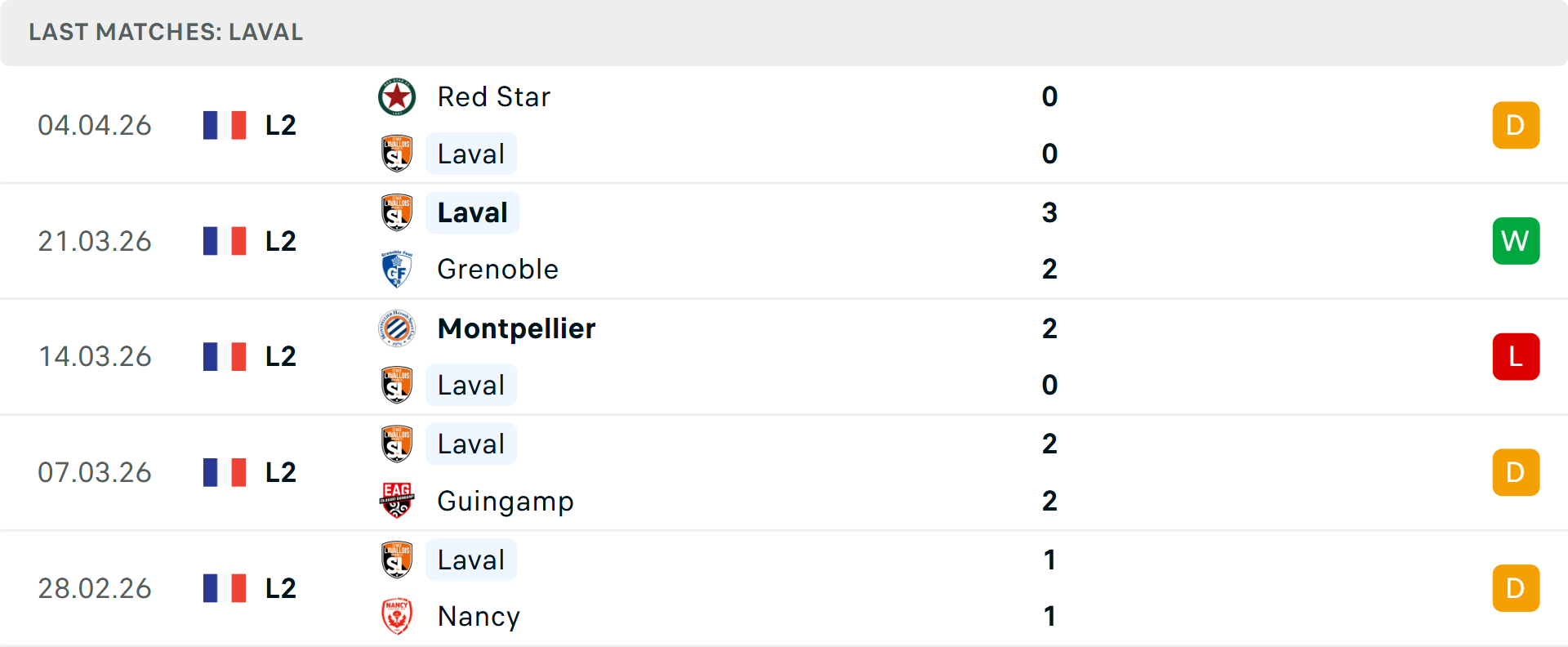
Task: Open the Guingamp team link
Action: pyautogui.click(x=505, y=501)
